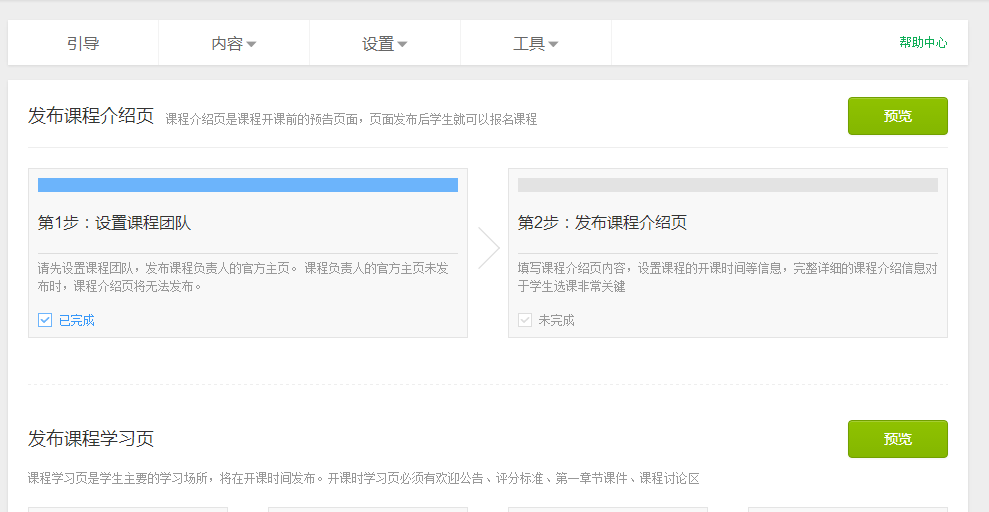Viewport: 989px width, 512px height.
Task: Open 第1步：设置课程团队 title
Action: pos(114,223)
